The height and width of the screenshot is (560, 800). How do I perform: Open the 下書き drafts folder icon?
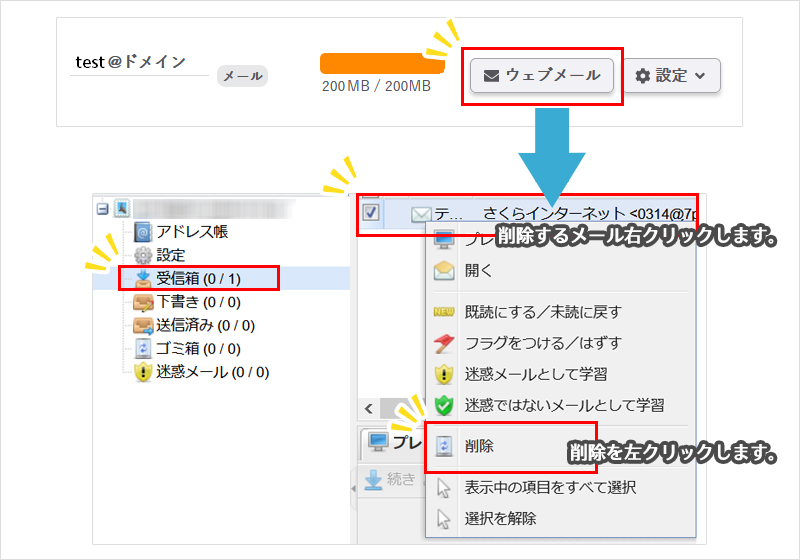click(x=143, y=301)
